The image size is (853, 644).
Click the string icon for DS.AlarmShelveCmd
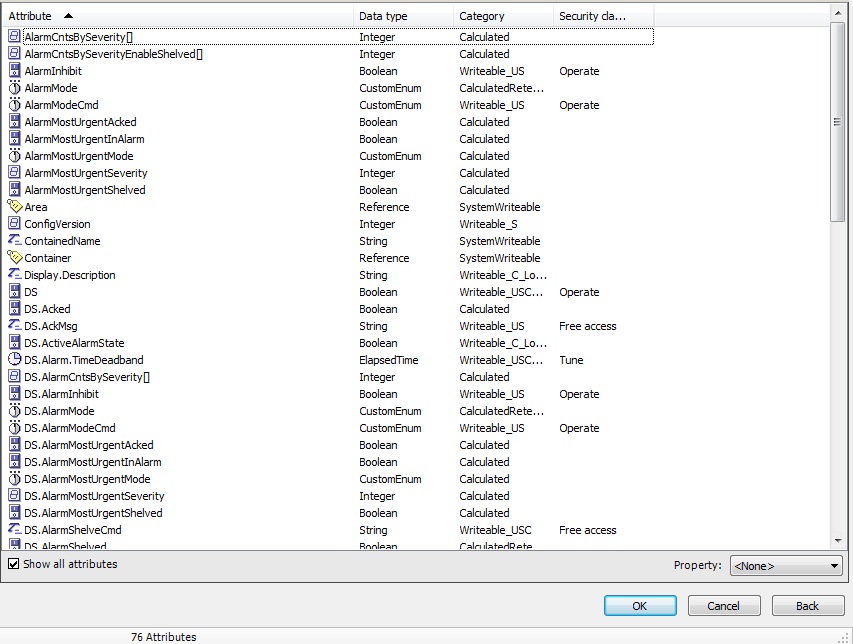[x=15, y=530]
